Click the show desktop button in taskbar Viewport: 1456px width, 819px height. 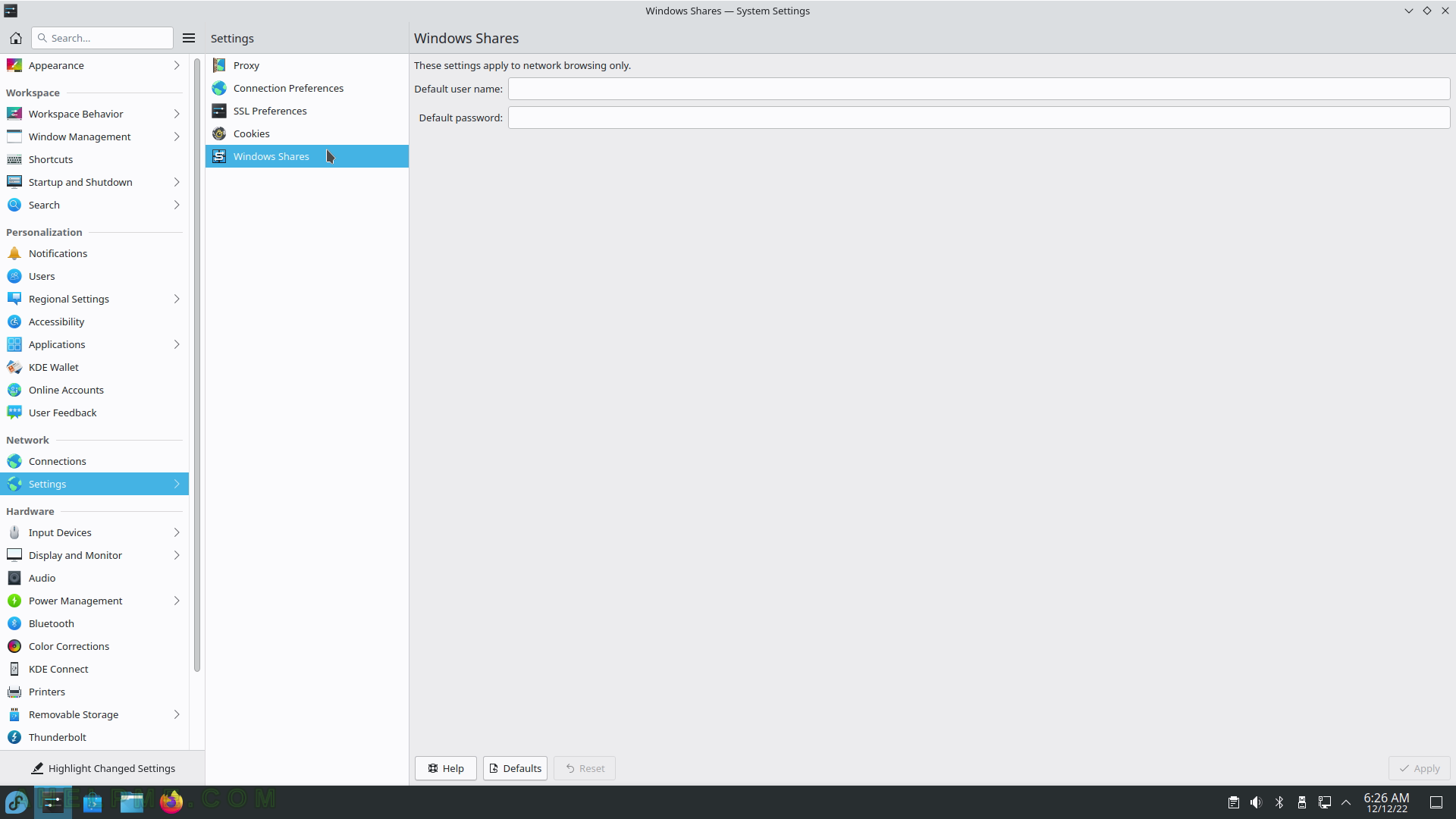pos(1436,802)
